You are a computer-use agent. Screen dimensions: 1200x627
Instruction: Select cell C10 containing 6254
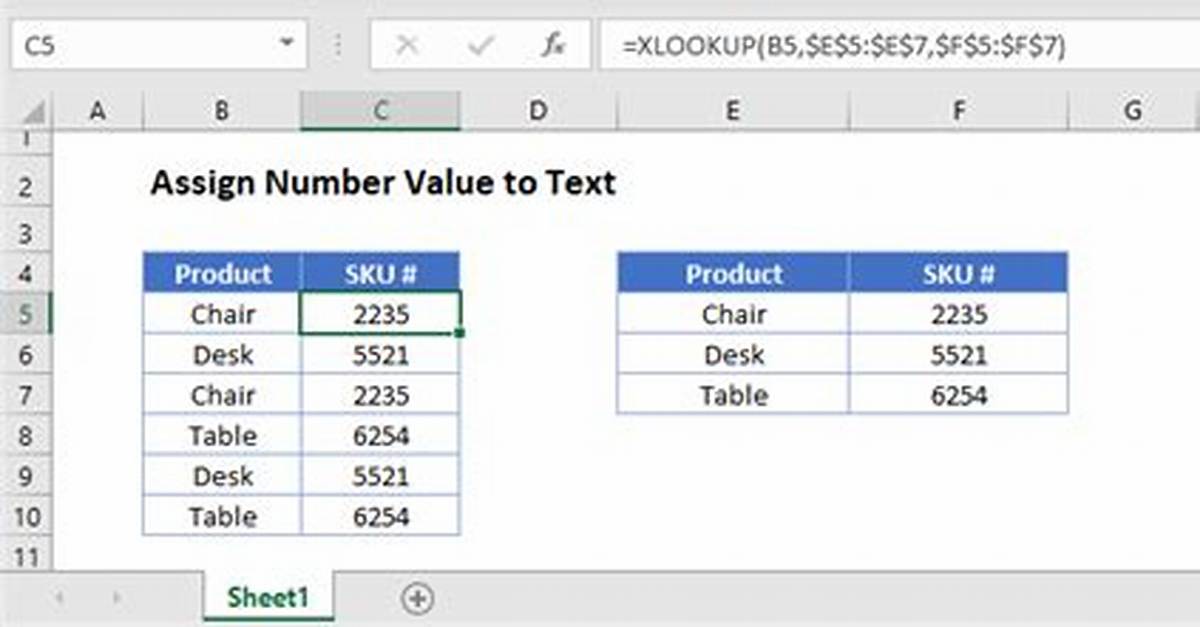(380, 516)
